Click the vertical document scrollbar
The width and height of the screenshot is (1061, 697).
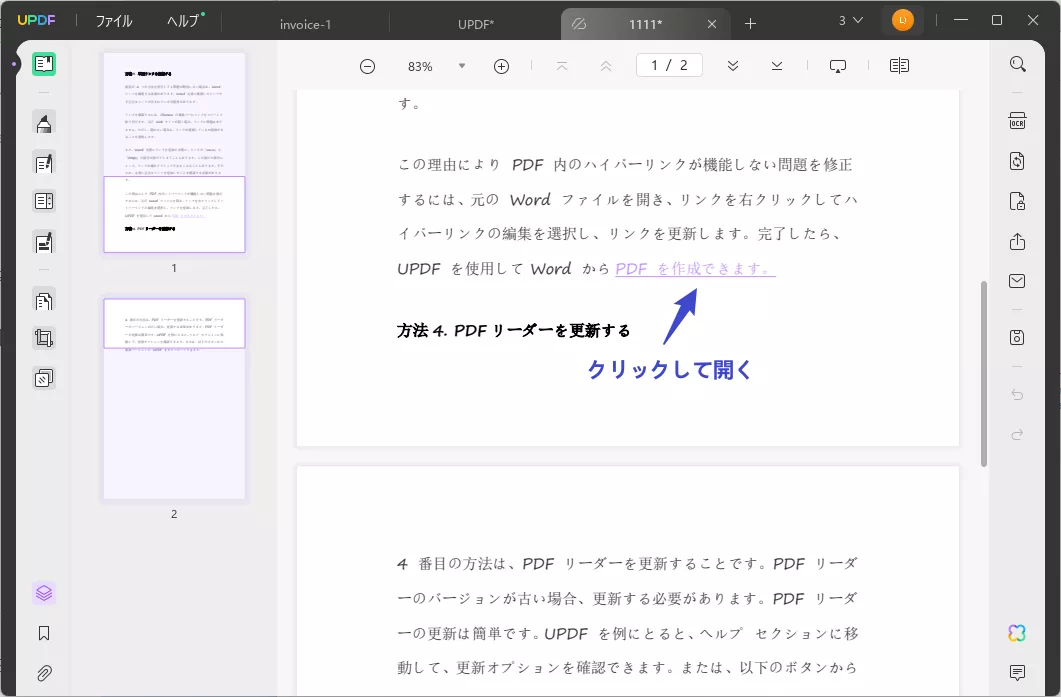point(984,374)
